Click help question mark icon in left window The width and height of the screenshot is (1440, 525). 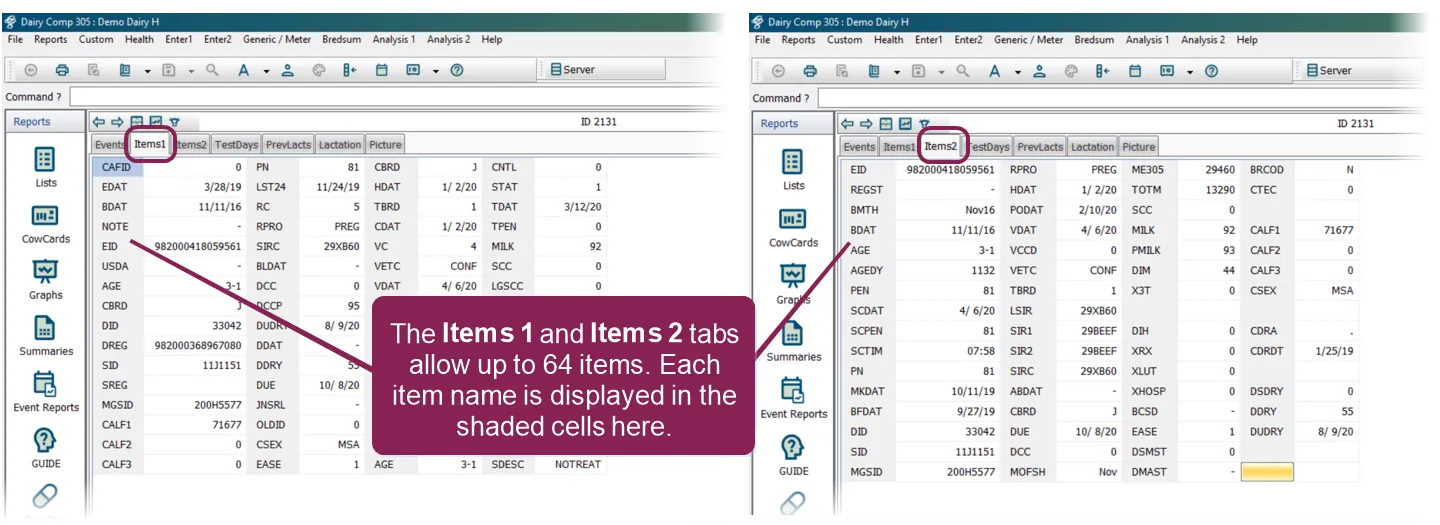(457, 70)
